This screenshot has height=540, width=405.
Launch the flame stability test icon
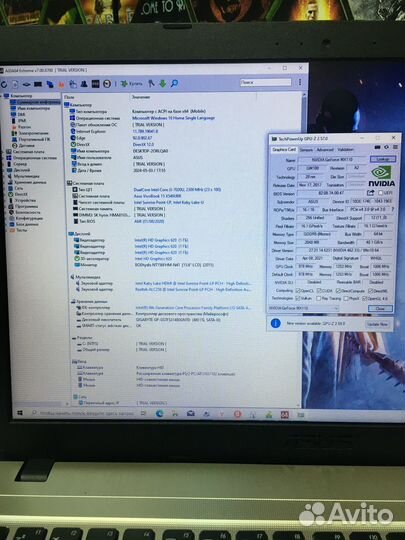61,84
